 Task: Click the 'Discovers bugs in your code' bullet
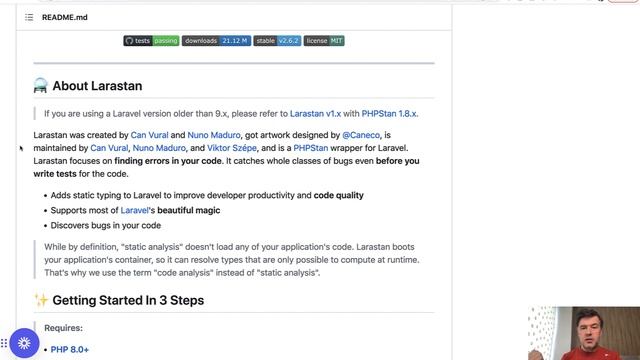point(106,225)
